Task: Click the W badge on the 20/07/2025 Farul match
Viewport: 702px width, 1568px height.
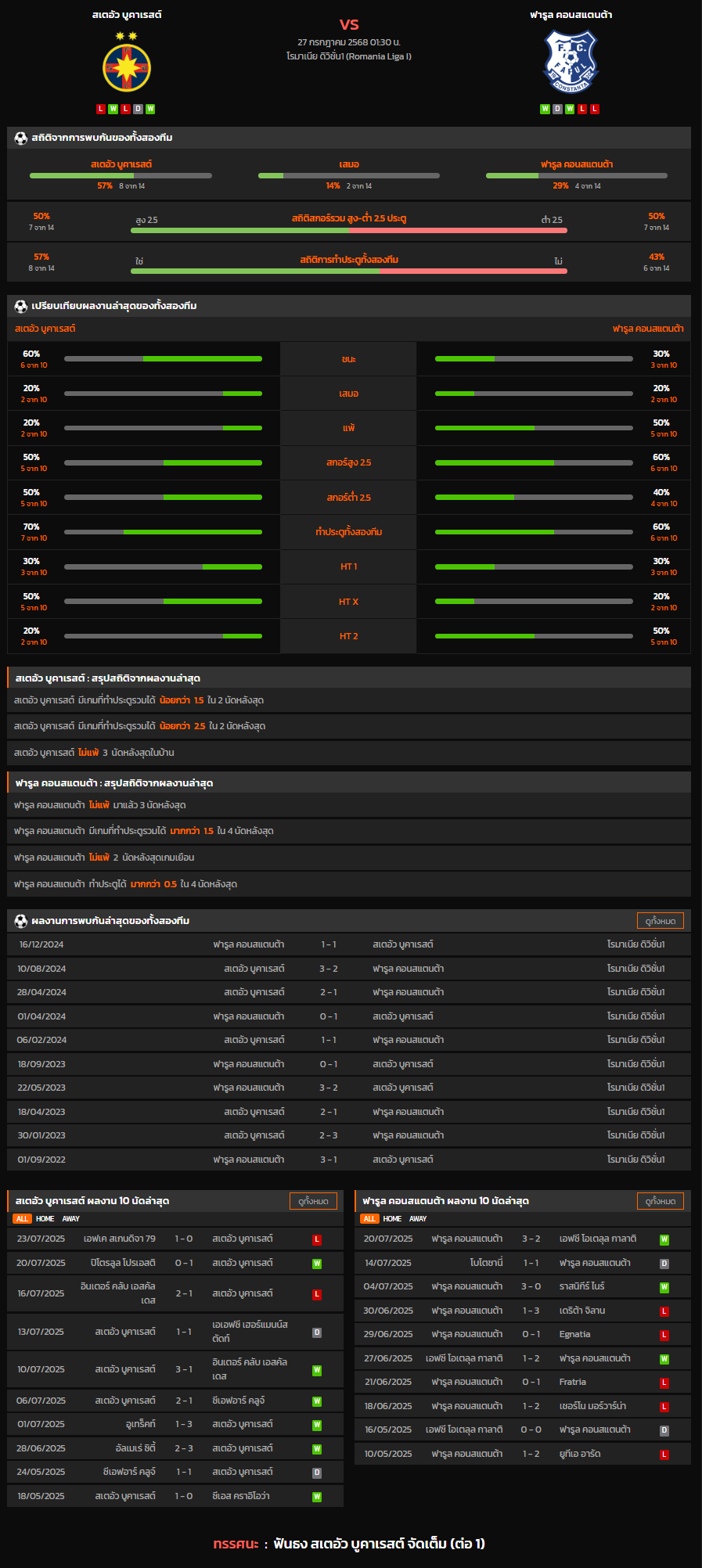Action: pos(664,1239)
